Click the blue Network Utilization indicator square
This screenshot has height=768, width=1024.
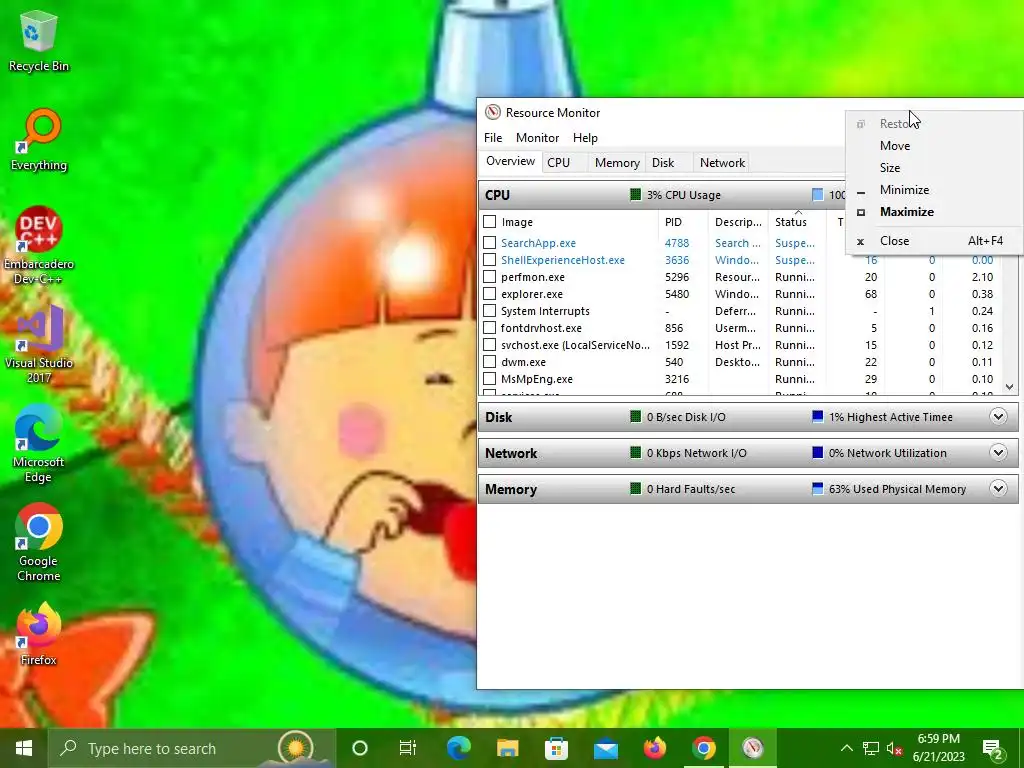(817, 453)
